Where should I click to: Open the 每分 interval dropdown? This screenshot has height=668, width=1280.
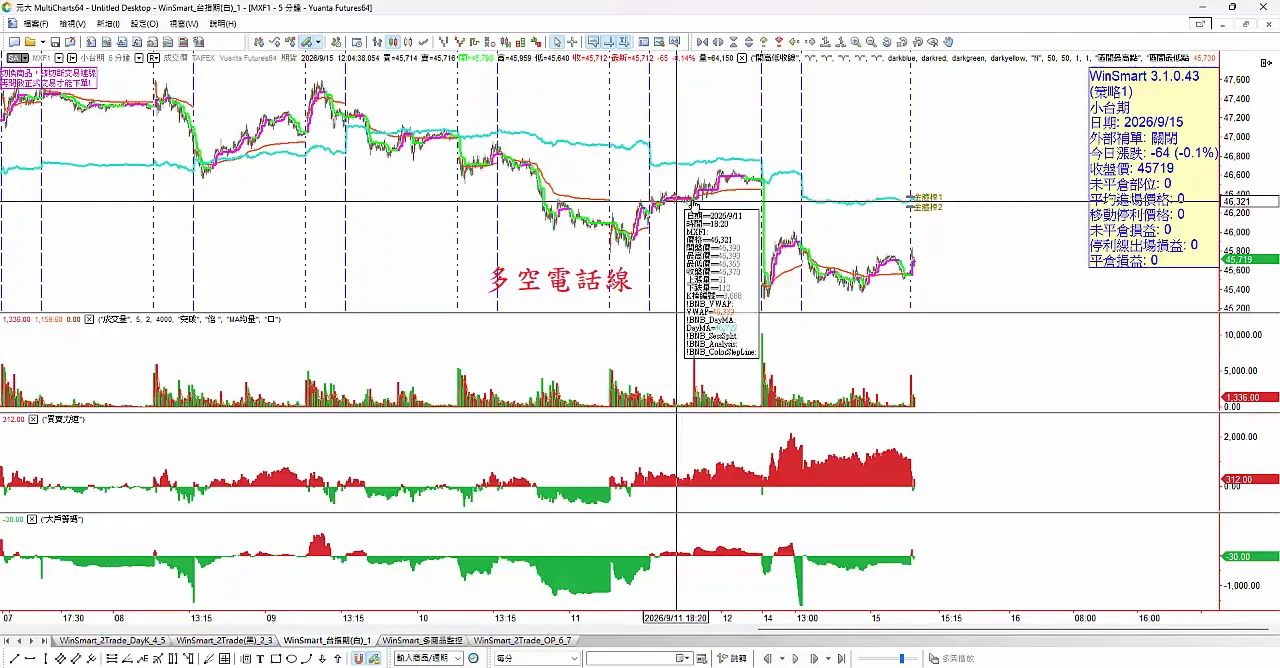(536, 659)
